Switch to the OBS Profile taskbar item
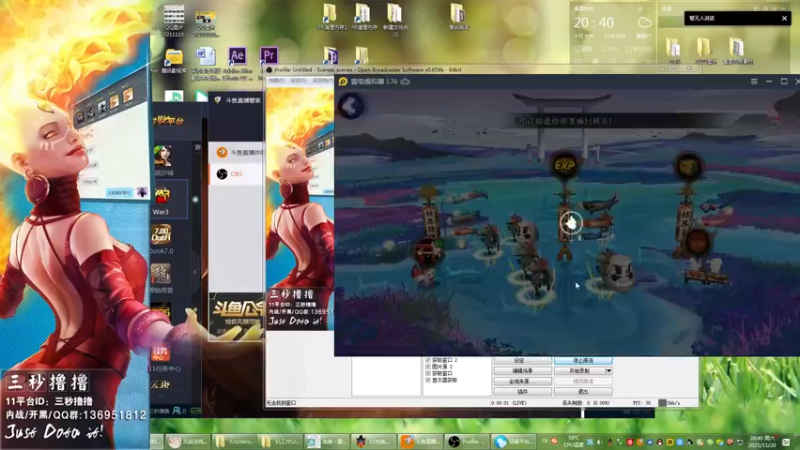Screen dimensions: 800x450 (x=467, y=442)
